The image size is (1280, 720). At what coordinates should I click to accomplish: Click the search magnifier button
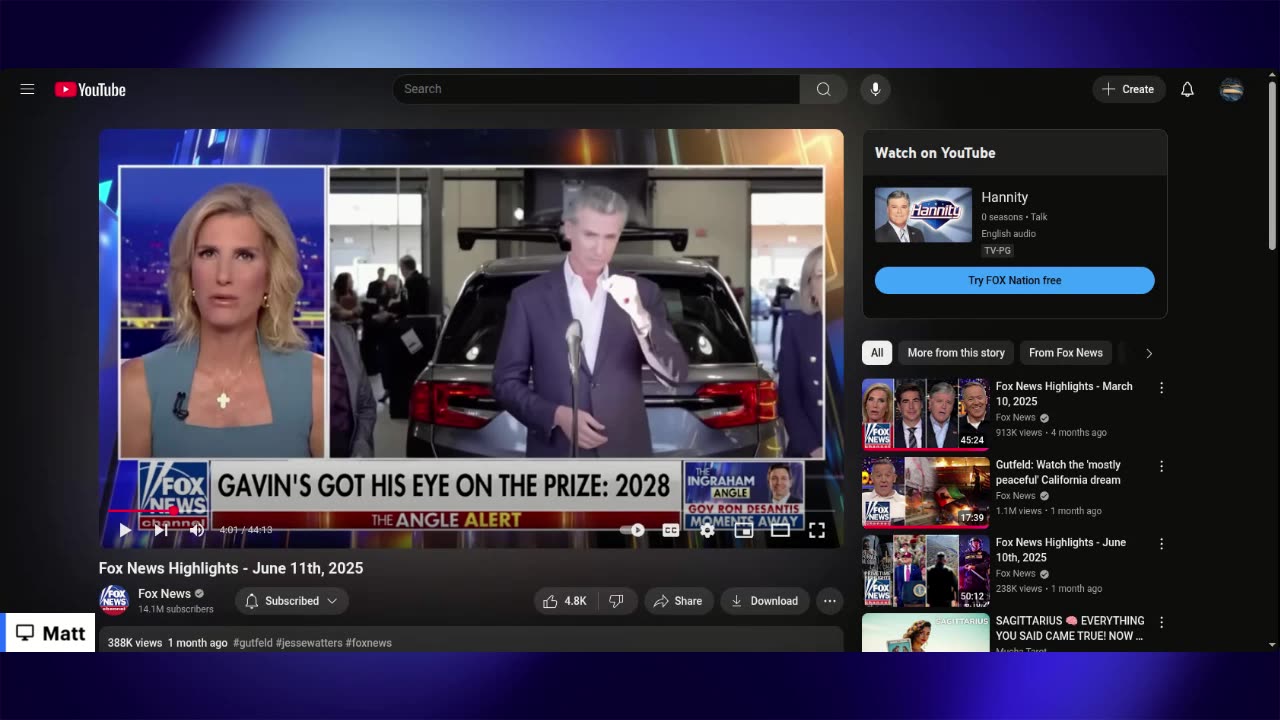823,89
